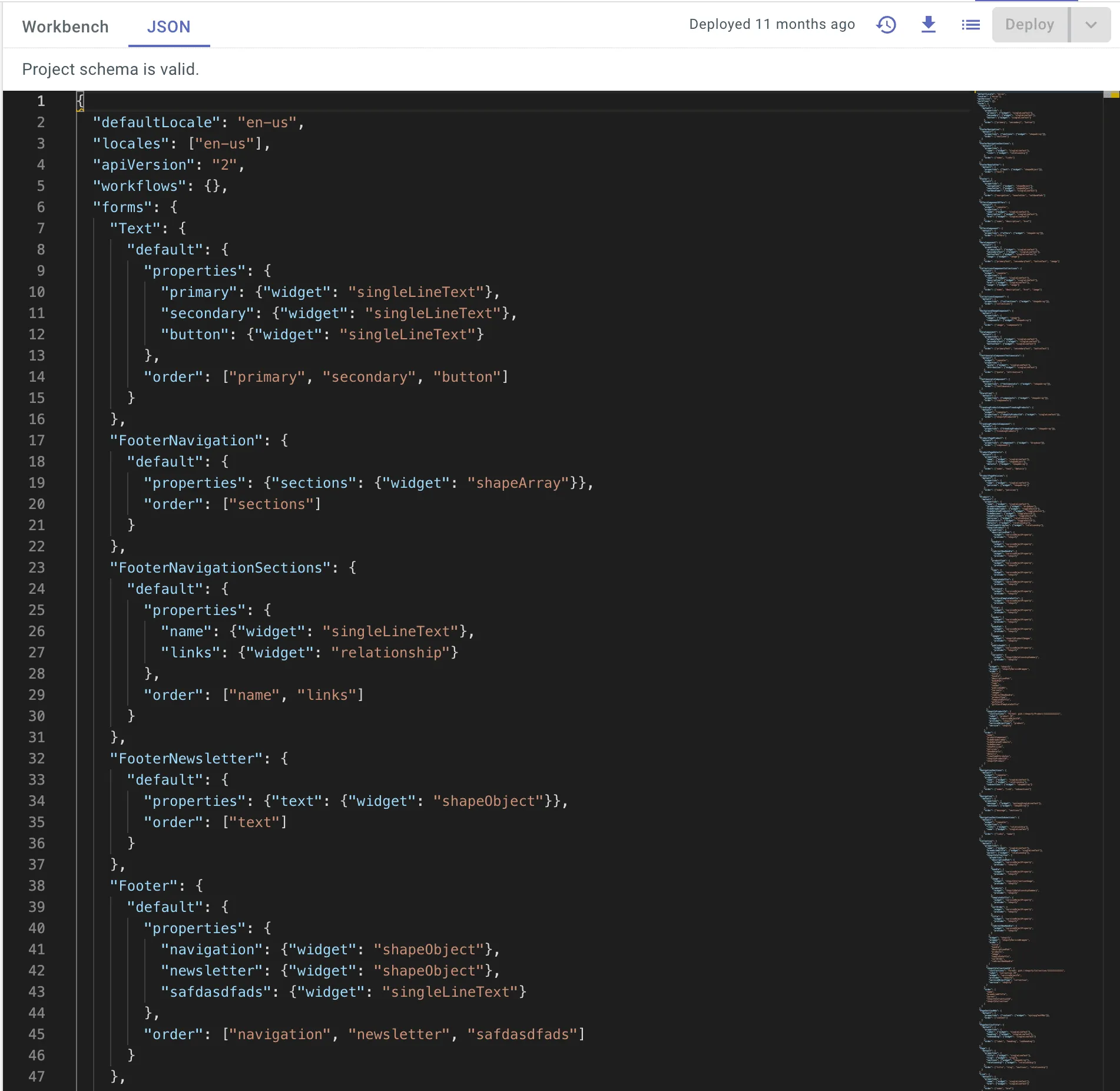Click the "safdasdfads" property on line 43
The width and height of the screenshot is (1120, 1091).
click(x=216, y=992)
